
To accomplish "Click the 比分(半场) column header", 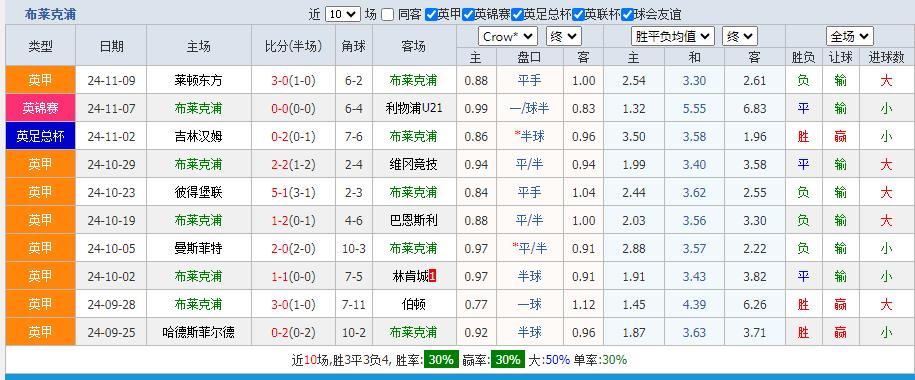I will pyautogui.click(x=293, y=46).
